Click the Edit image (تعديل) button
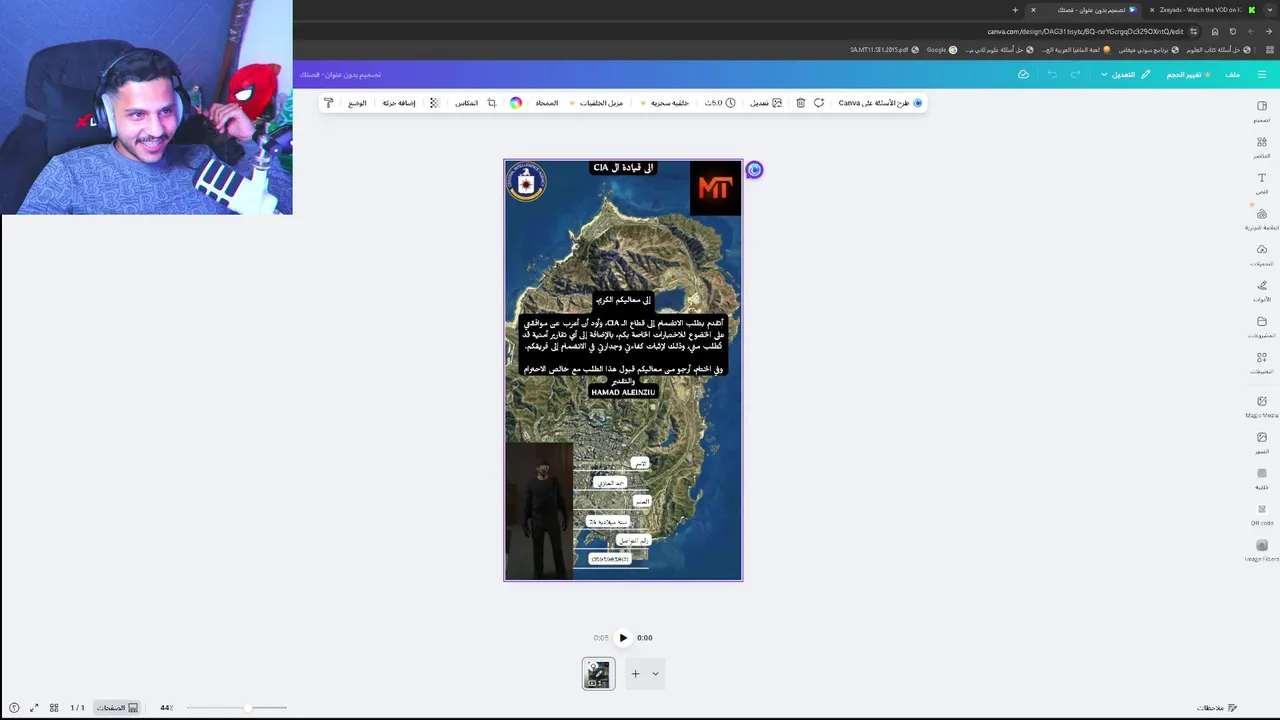1280x720 pixels. point(766,103)
